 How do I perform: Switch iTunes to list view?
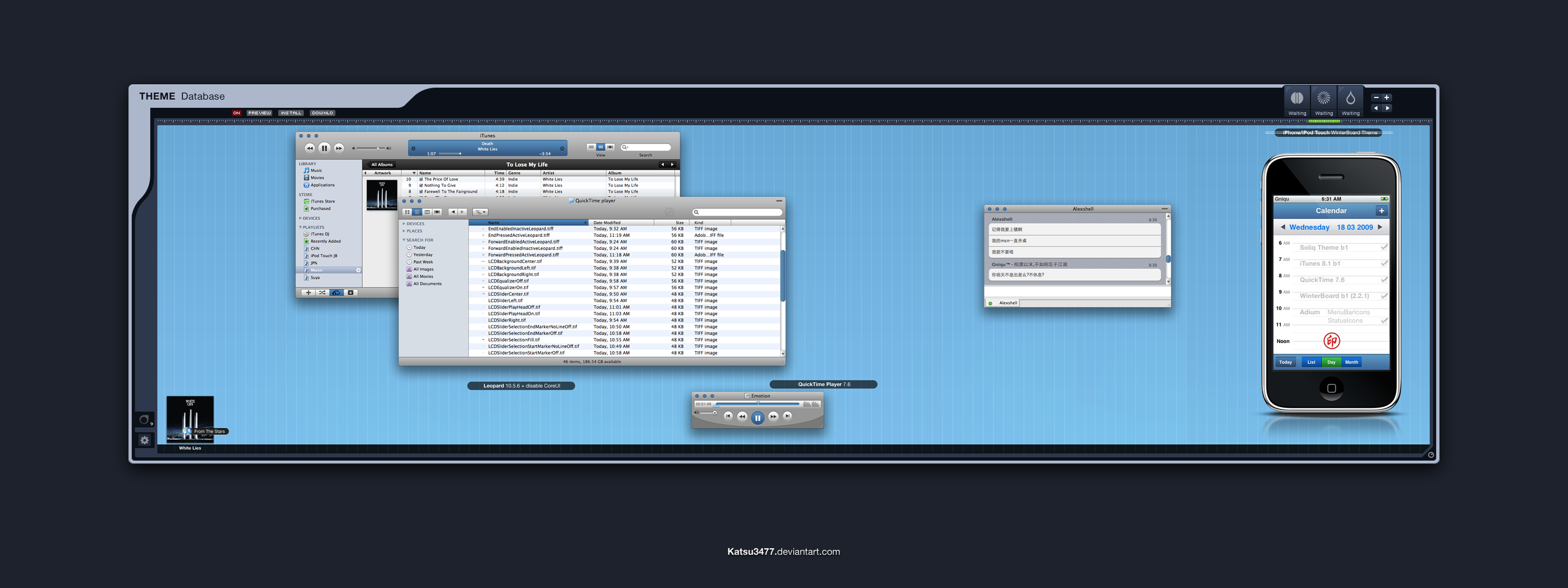click(x=591, y=148)
